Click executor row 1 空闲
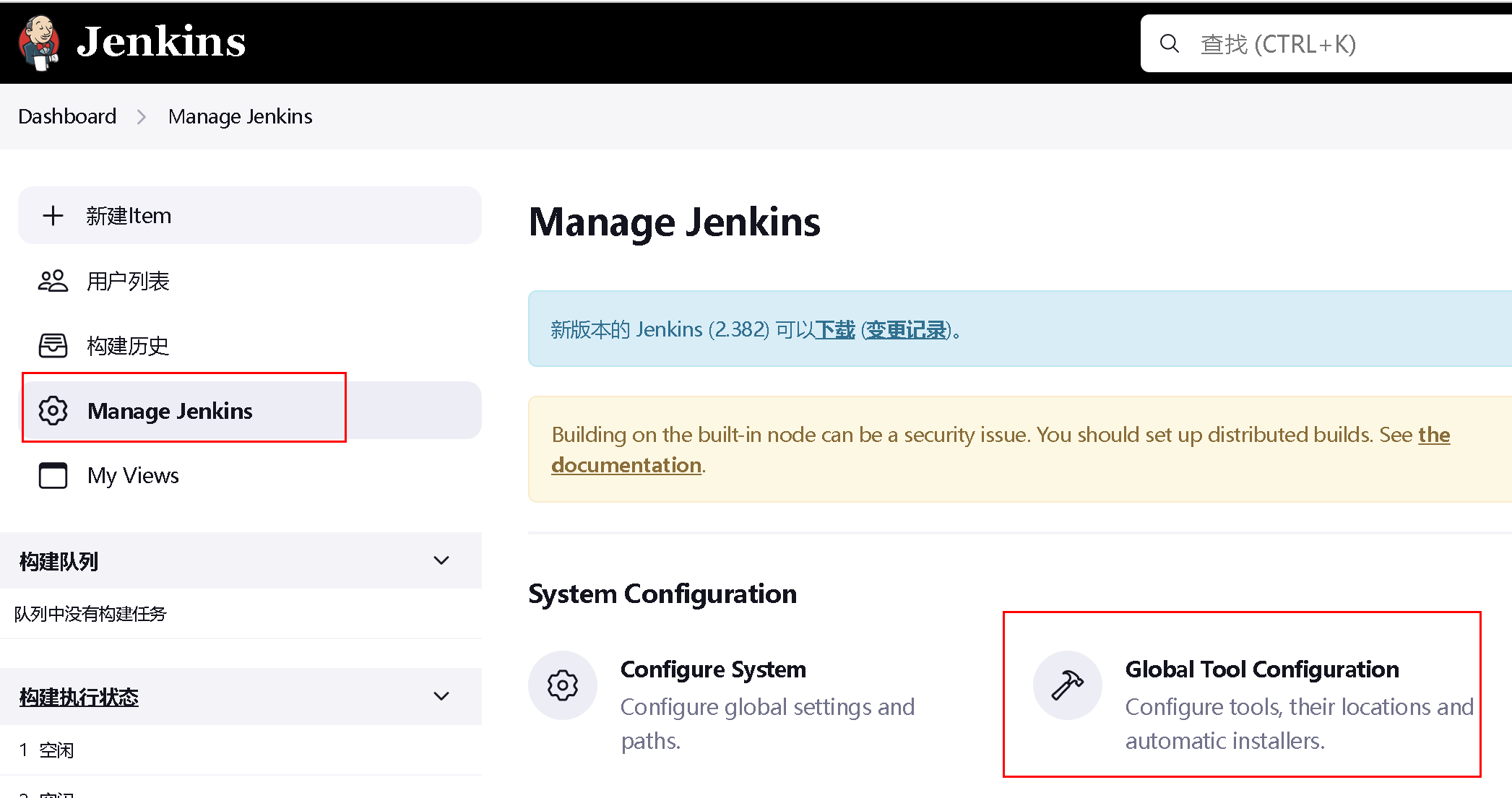Viewport: 1512px width, 798px height. 46,750
